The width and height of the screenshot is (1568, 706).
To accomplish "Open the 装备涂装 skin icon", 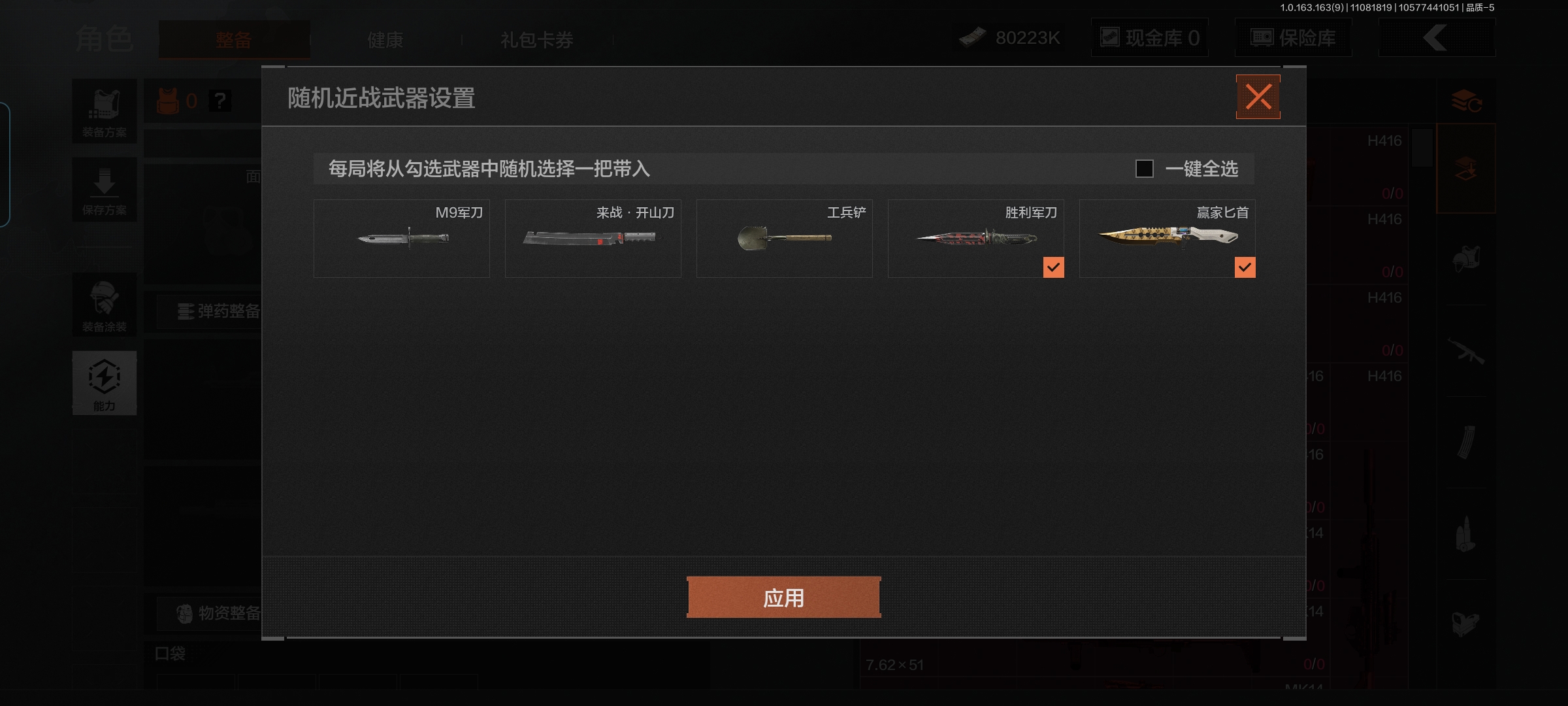I will click(x=105, y=305).
